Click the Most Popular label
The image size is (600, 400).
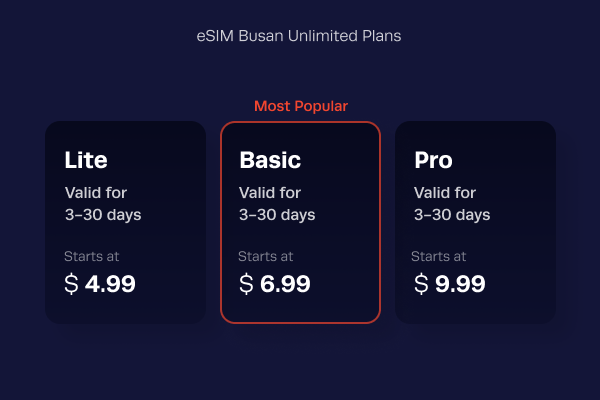(x=300, y=106)
